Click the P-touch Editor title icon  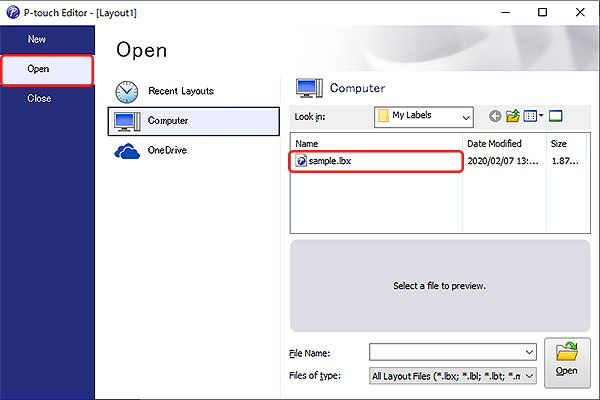13,12
